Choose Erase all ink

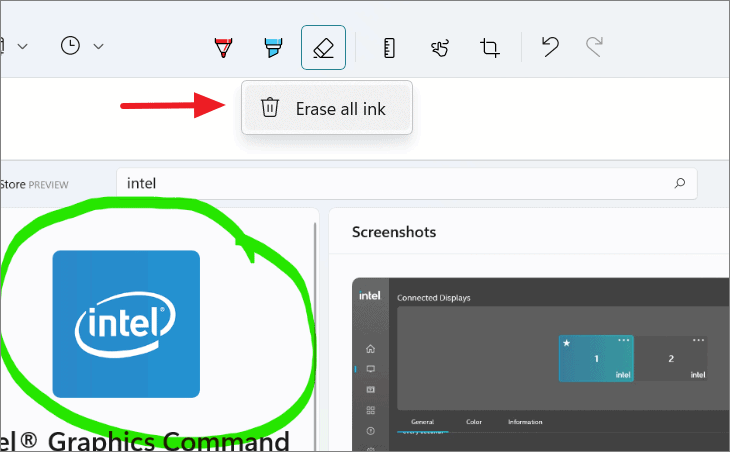click(327, 108)
